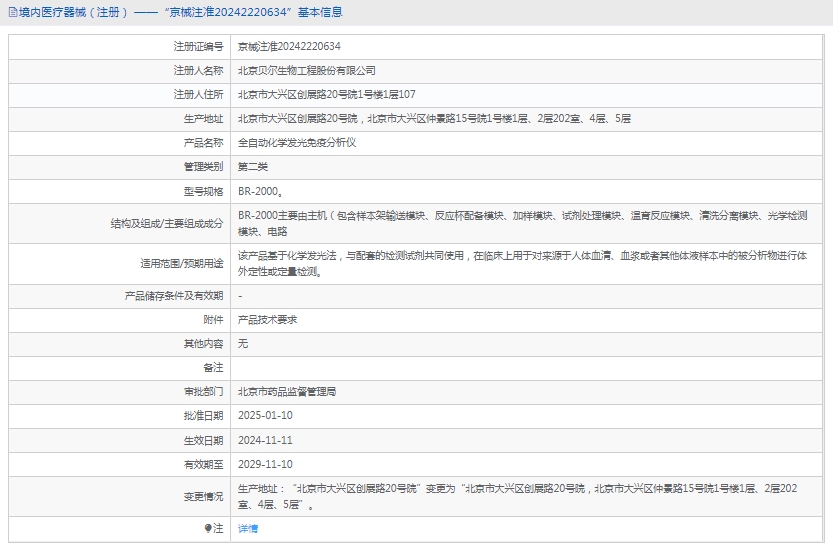The image size is (833, 550).
Task: Click registrant name 北京贝尔生物工程股份有限公司
Action: [306, 70]
